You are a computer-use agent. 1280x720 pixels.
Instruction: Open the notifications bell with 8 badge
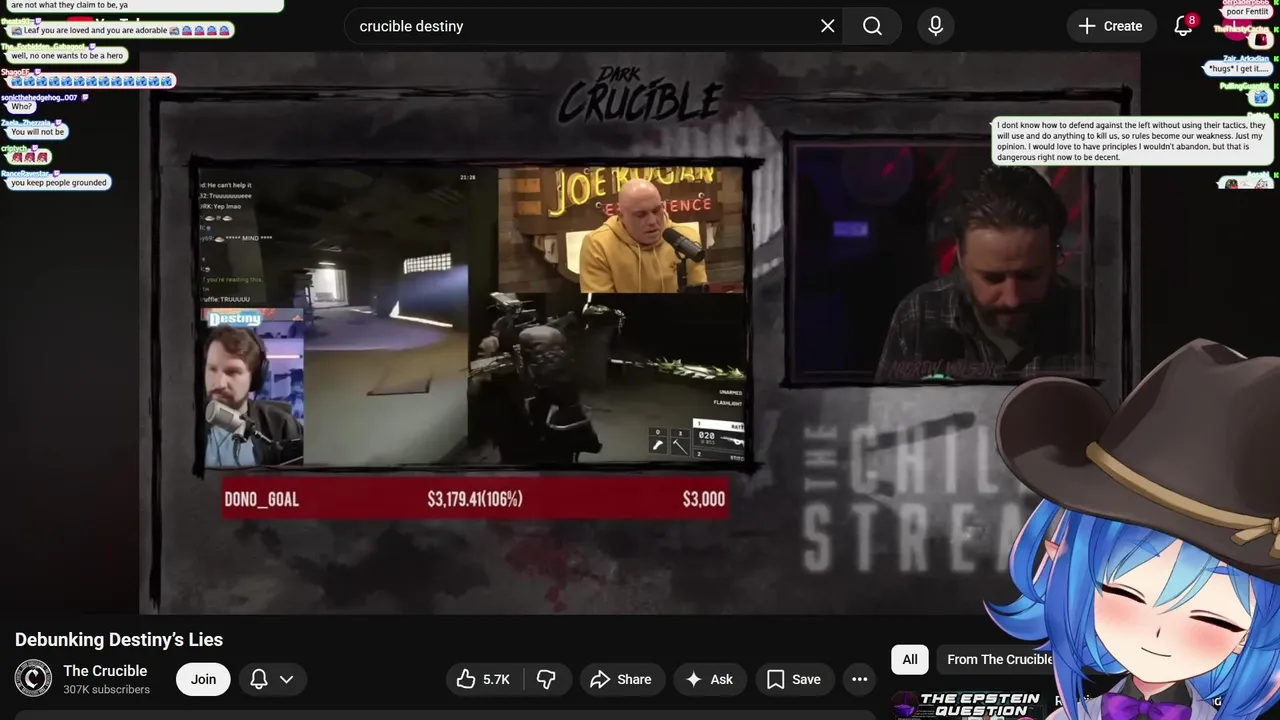pos(1184,26)
